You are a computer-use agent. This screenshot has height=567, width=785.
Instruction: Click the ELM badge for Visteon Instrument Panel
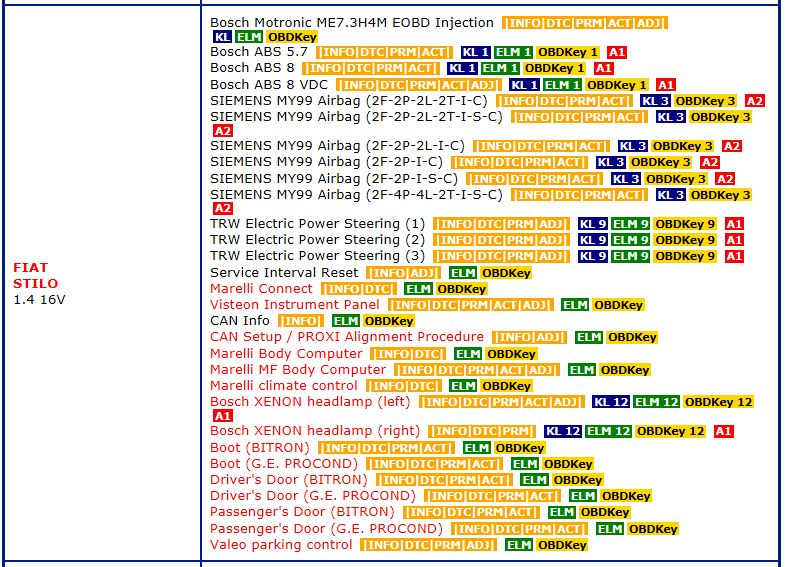tap(575, 305)
